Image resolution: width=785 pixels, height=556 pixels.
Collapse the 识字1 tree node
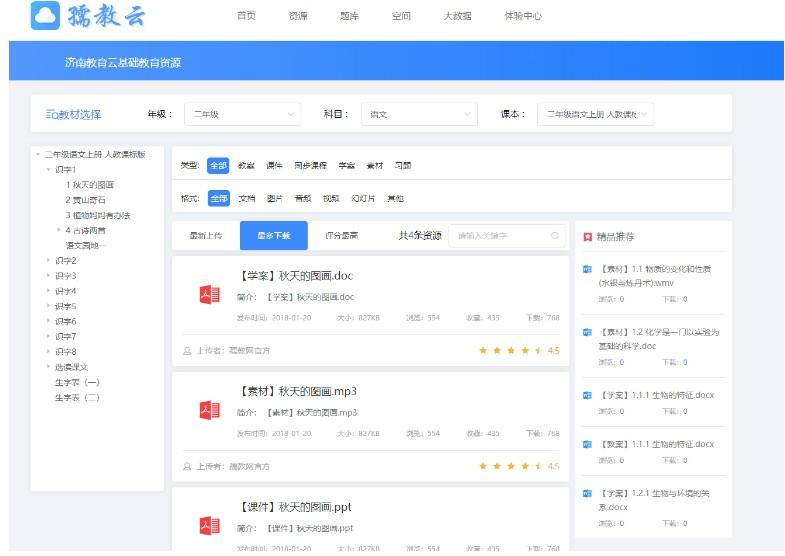pos(49,170)
